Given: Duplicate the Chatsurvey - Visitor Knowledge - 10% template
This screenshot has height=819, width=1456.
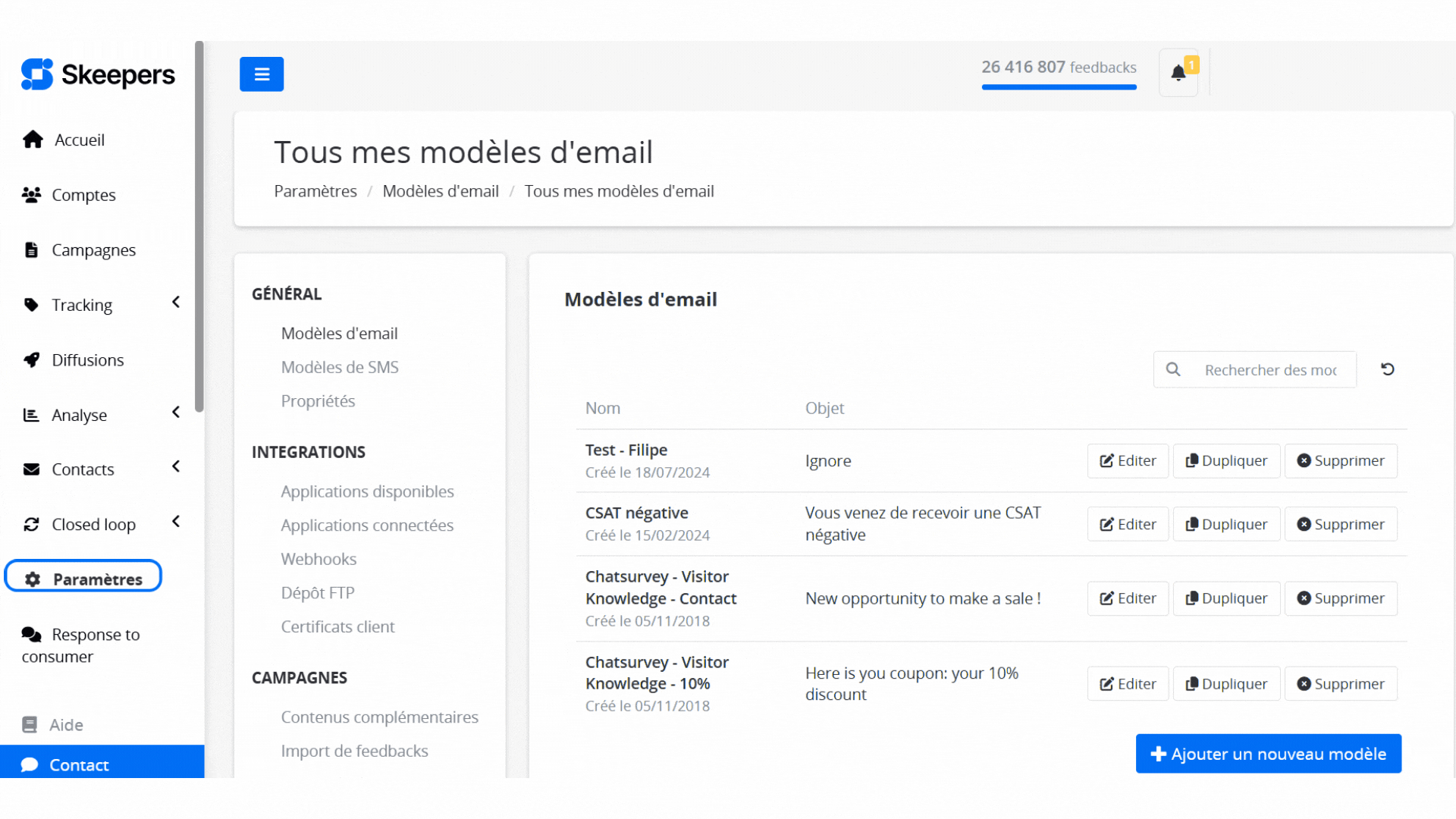Looking at the screenshot, I should [1225, 683].
